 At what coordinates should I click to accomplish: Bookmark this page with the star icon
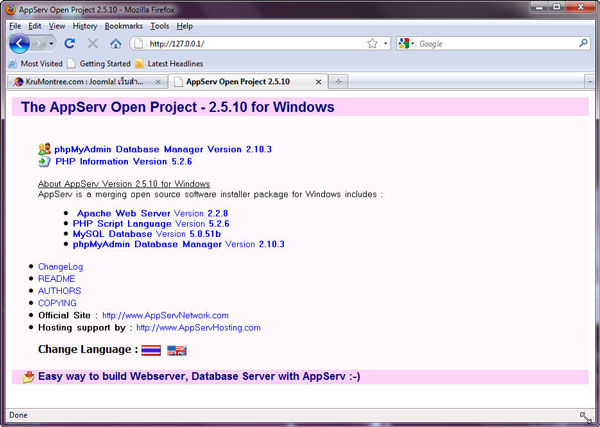[x=372, y=44]
